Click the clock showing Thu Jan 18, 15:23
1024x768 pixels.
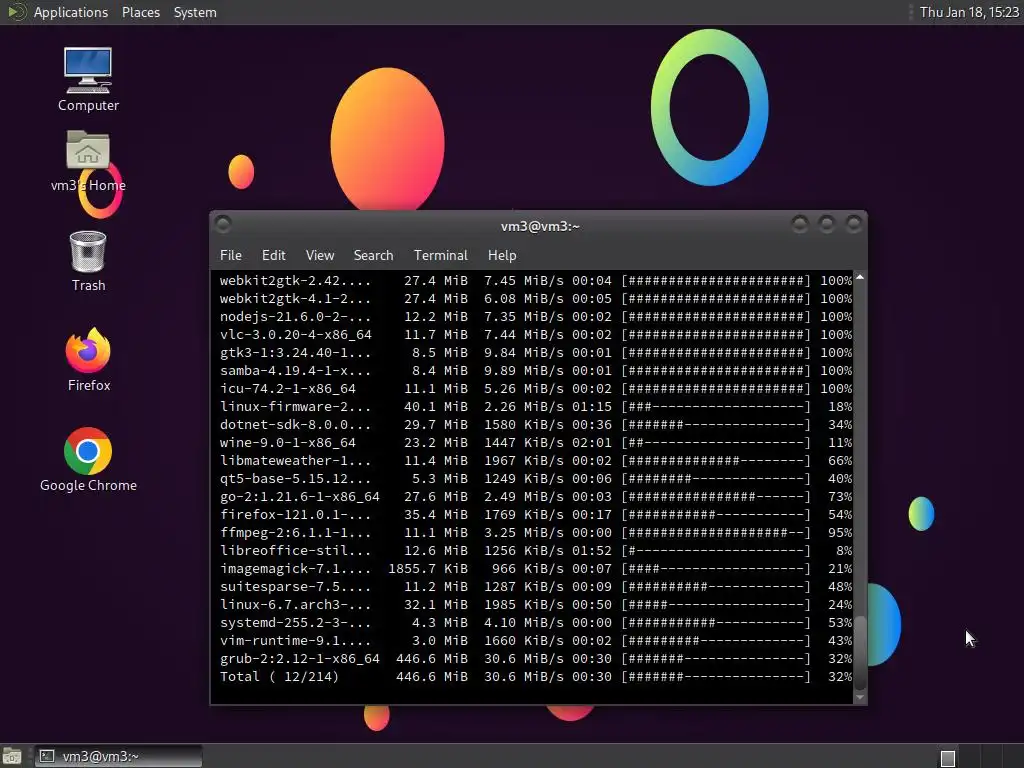point(969,12)
